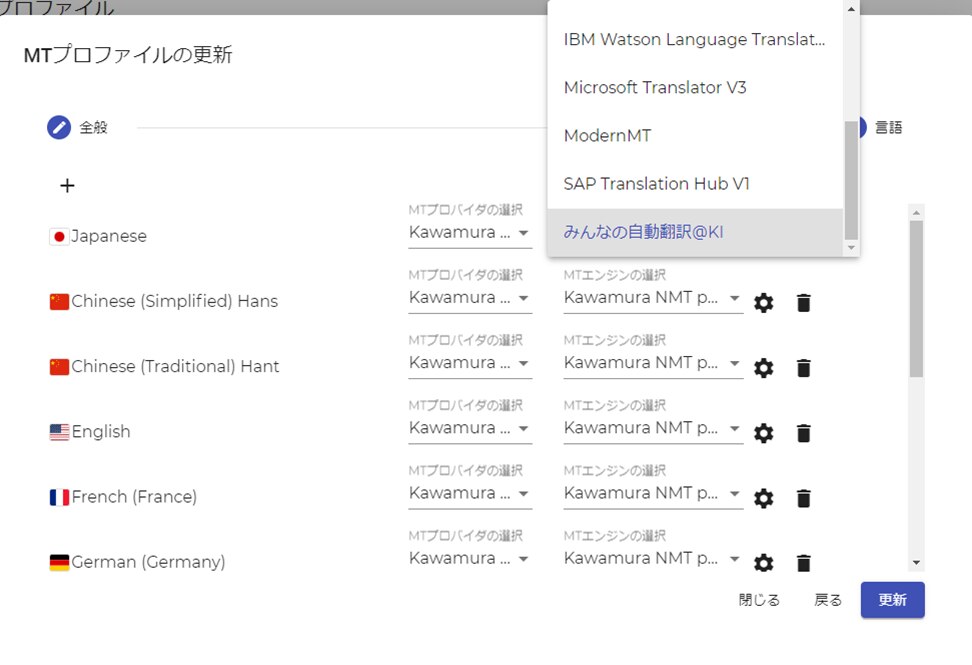Click the 更新 update button
Screen dimensions: 972x665
point(892,600)
